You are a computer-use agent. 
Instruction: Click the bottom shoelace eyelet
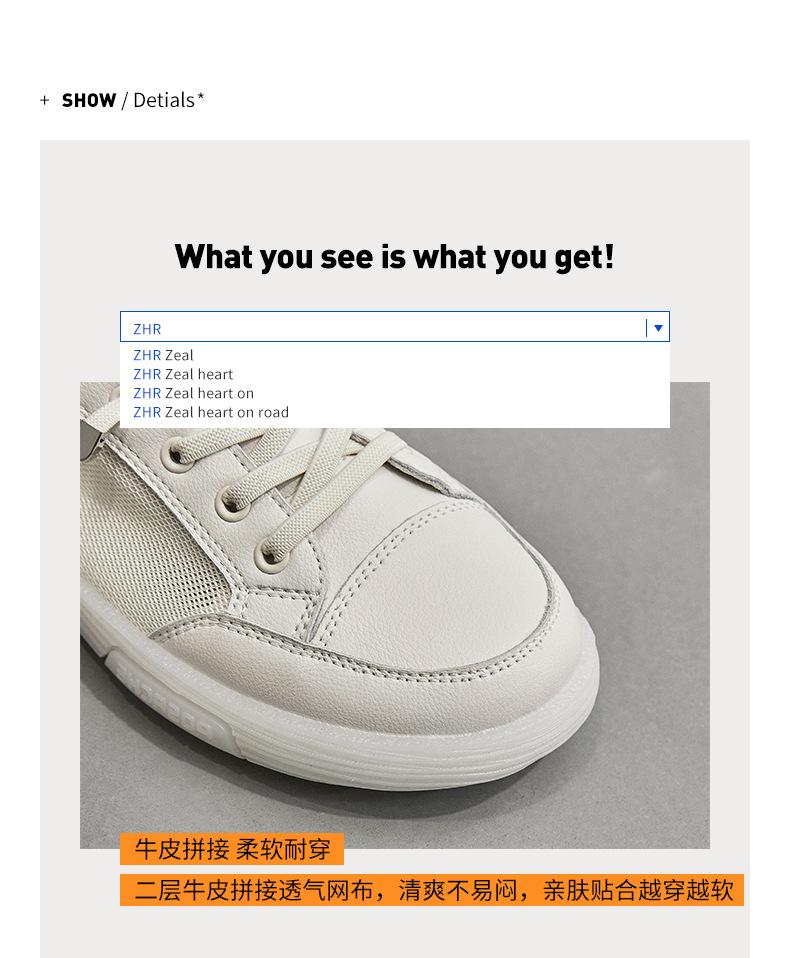pyautogui.click(x=270, y=555)
